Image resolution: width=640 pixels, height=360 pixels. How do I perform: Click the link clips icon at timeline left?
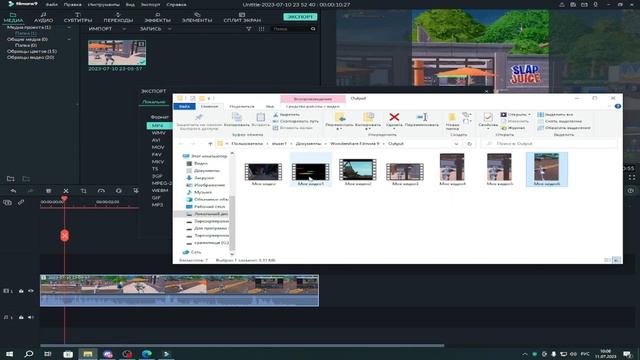pos(21,202)
